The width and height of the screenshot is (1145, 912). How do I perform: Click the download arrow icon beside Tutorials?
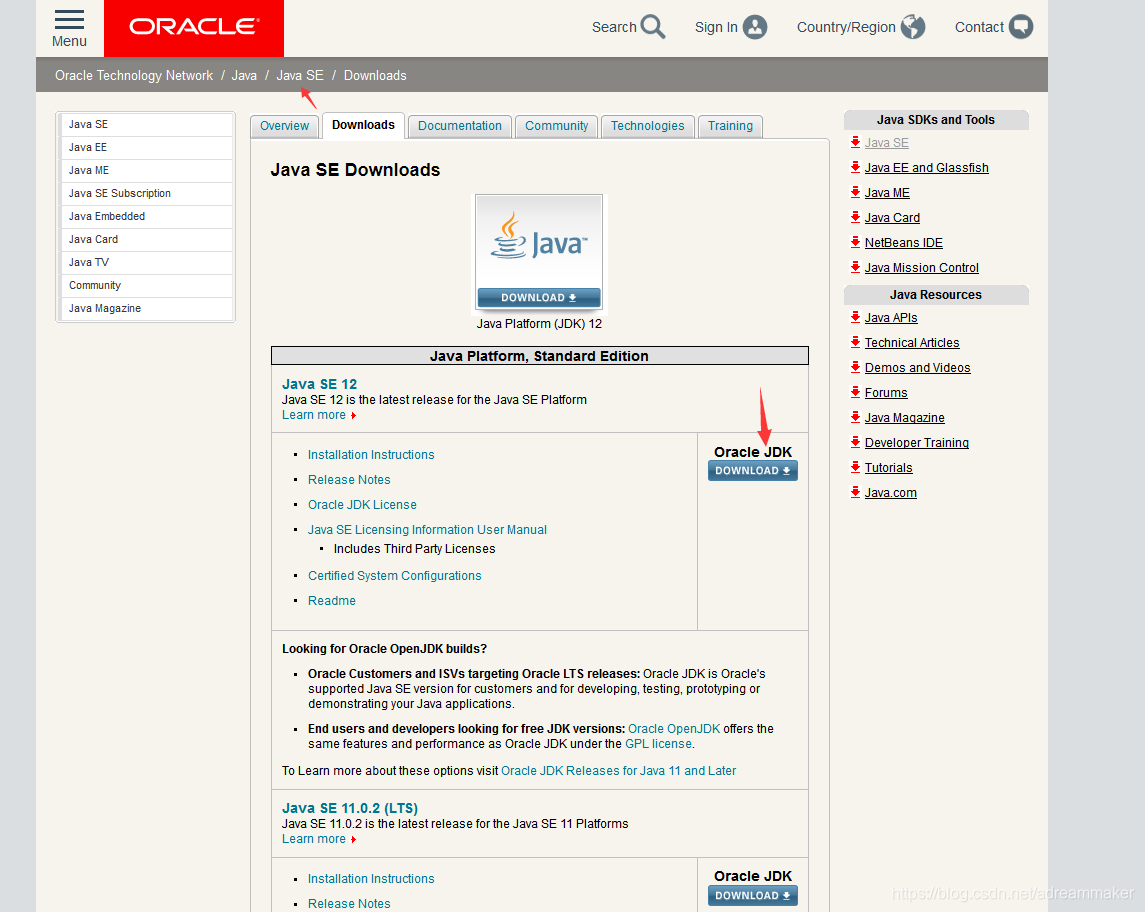click(855, 467)
